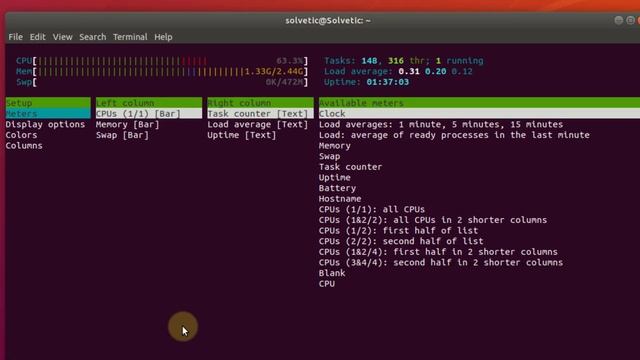Select Meters in the Setup list
The height and width of the screenshot is (360, 640).
click(x=48, y=113)
